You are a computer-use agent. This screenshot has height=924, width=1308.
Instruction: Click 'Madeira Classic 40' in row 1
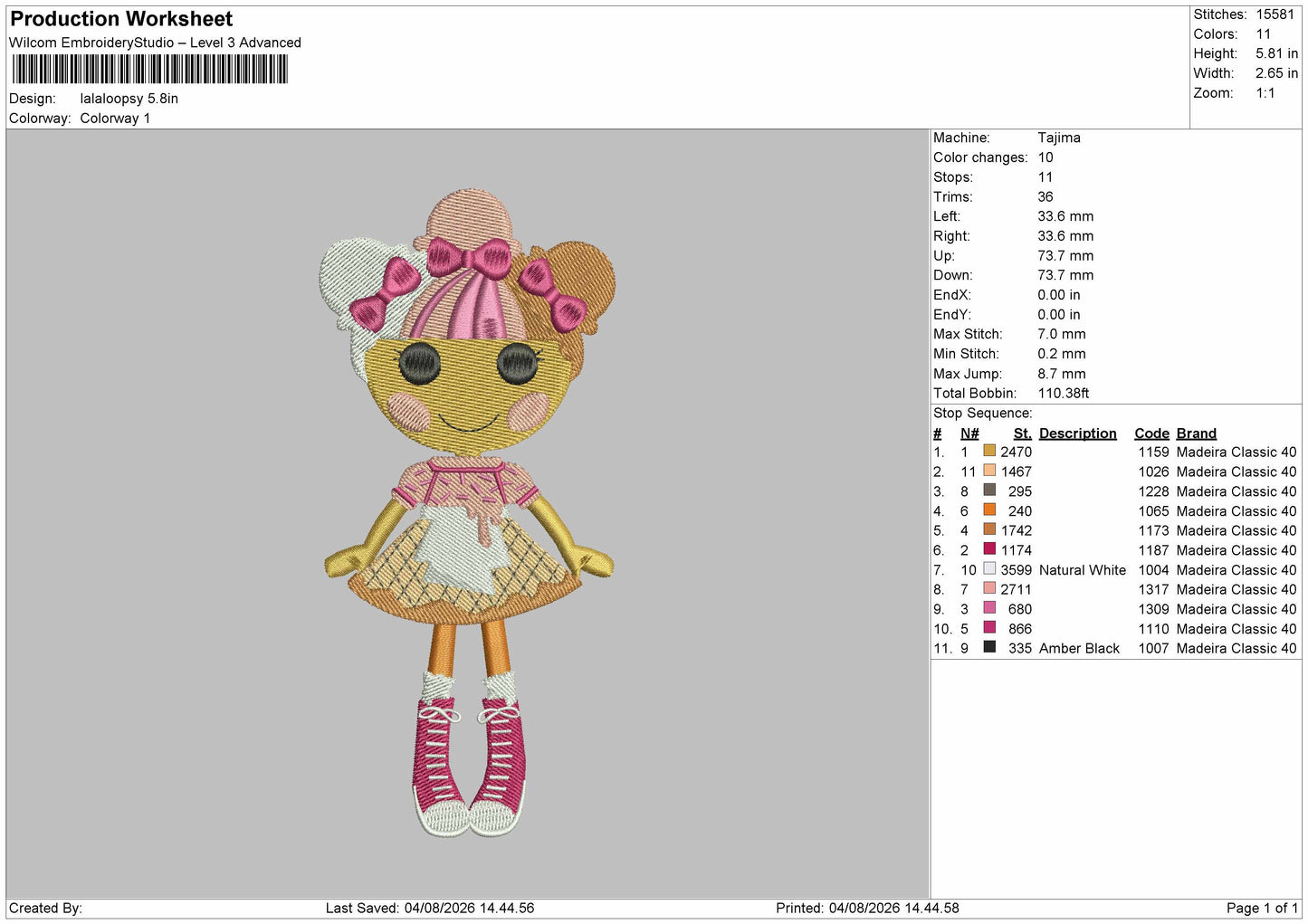tap(1236, 452)
